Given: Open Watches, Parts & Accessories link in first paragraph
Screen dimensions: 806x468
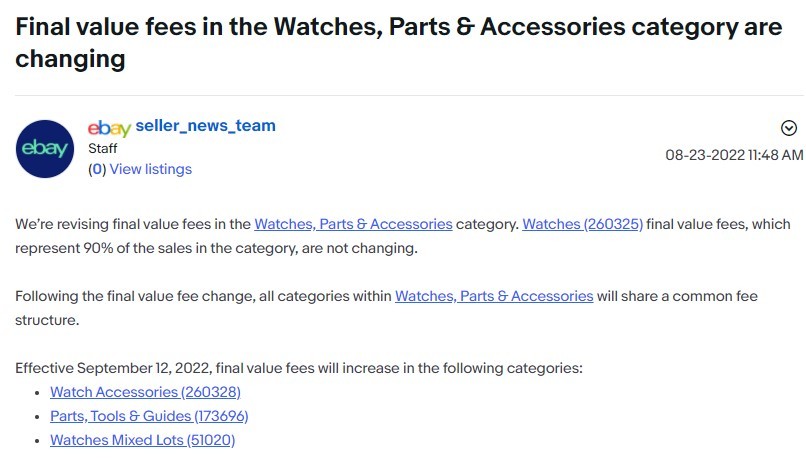Looking at the screenshot, I should coord(353,224).
